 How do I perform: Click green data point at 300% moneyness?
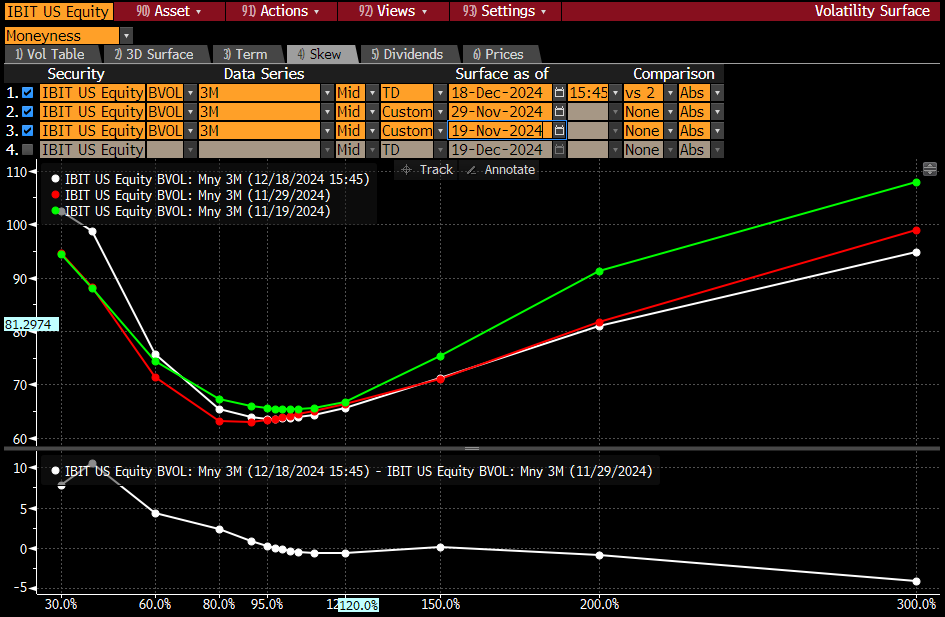[x=917, y=183]
